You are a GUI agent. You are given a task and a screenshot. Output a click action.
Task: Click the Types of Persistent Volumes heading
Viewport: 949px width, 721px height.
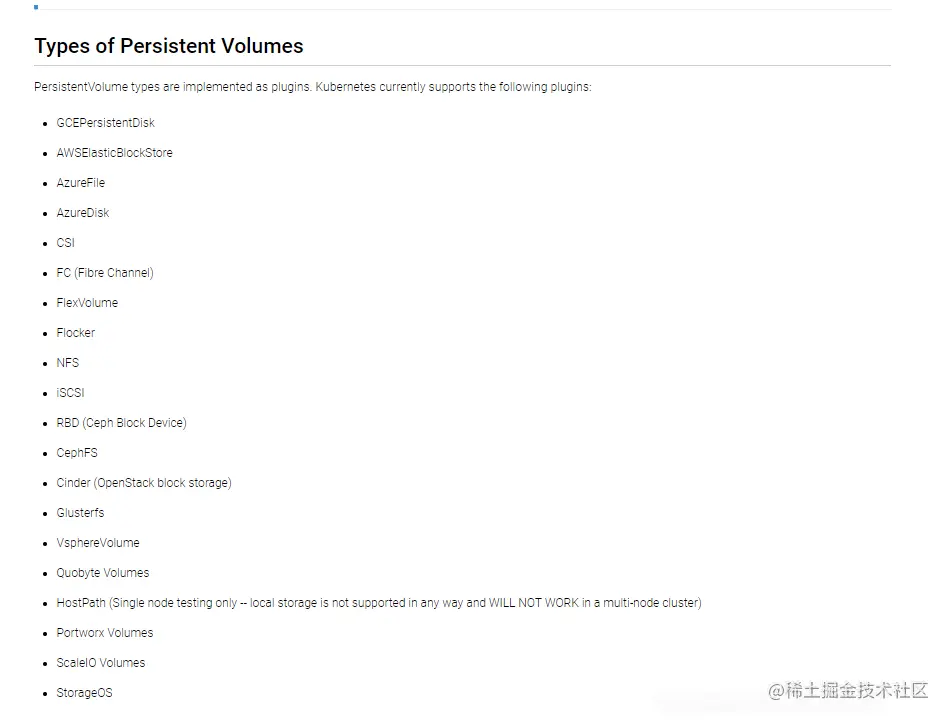(x=169, y=46)
